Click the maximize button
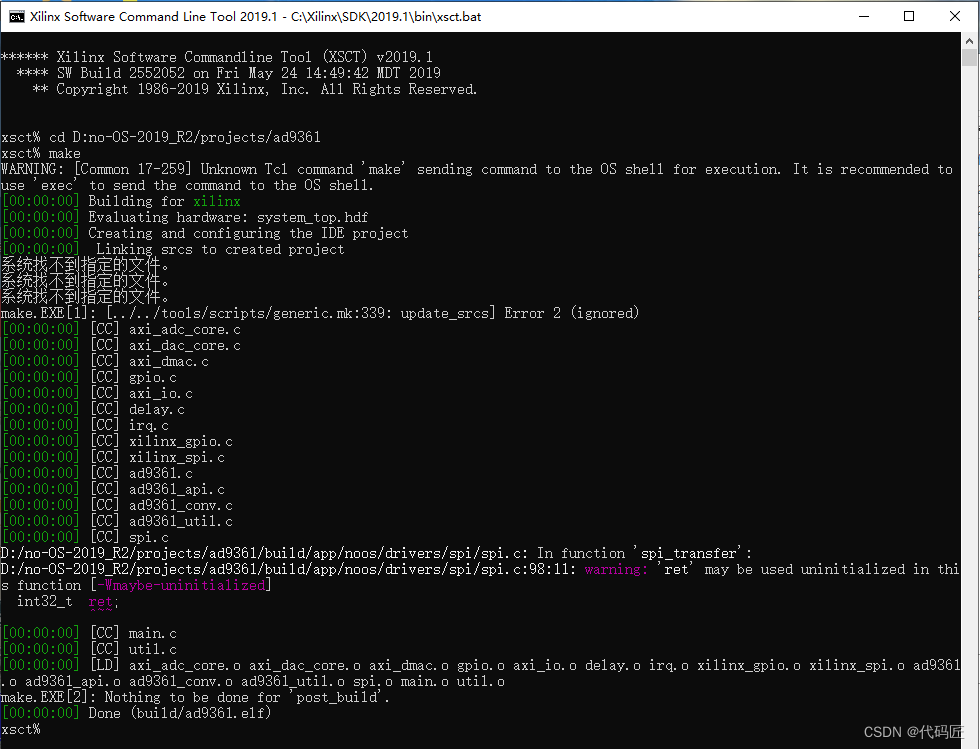The height and width of the screenshot is (749, 980). click(910, 16)
